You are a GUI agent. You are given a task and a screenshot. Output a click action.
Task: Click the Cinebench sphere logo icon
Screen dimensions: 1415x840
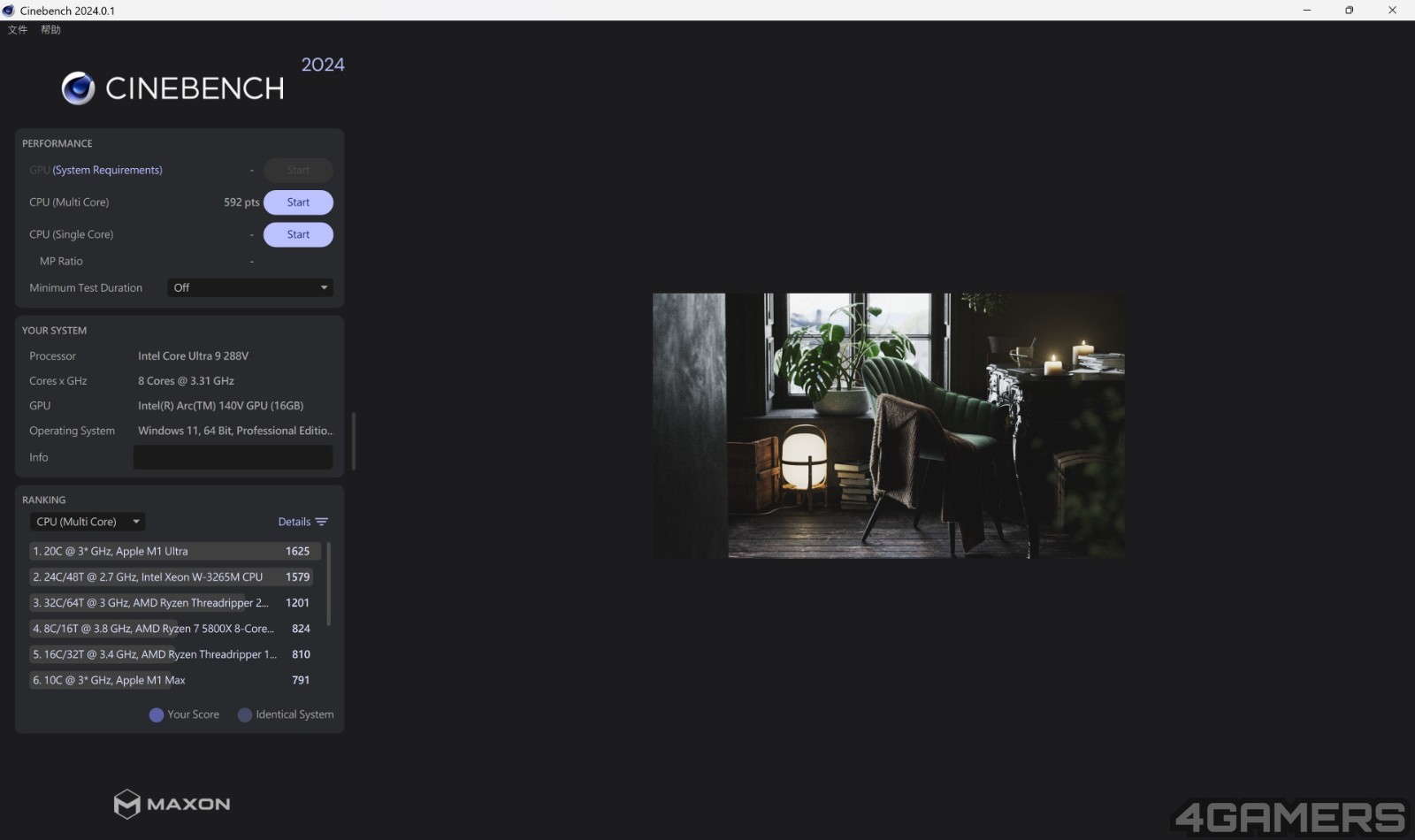pyautogui.click(x=78, y=88)
